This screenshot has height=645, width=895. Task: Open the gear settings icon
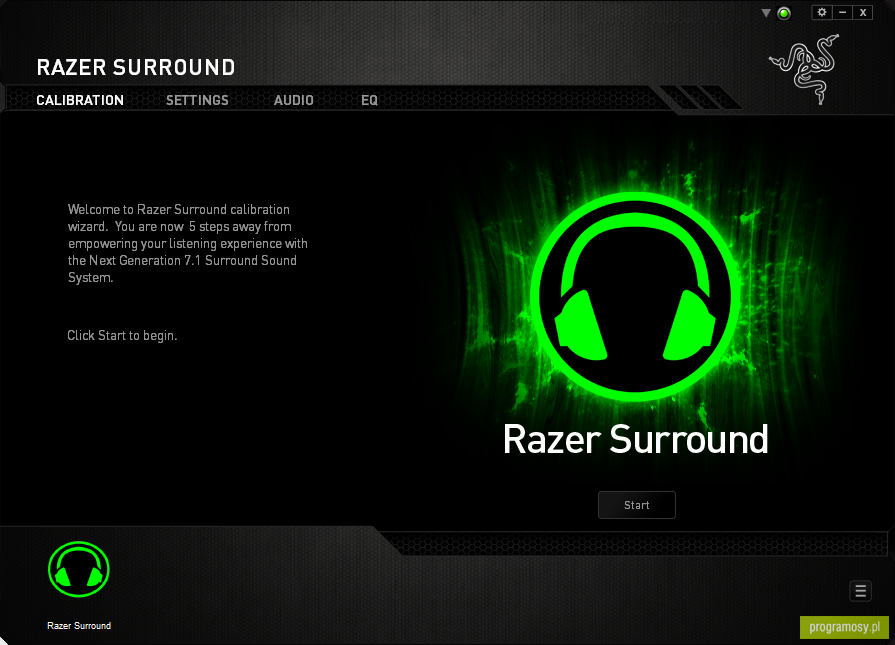coord(822,12)
